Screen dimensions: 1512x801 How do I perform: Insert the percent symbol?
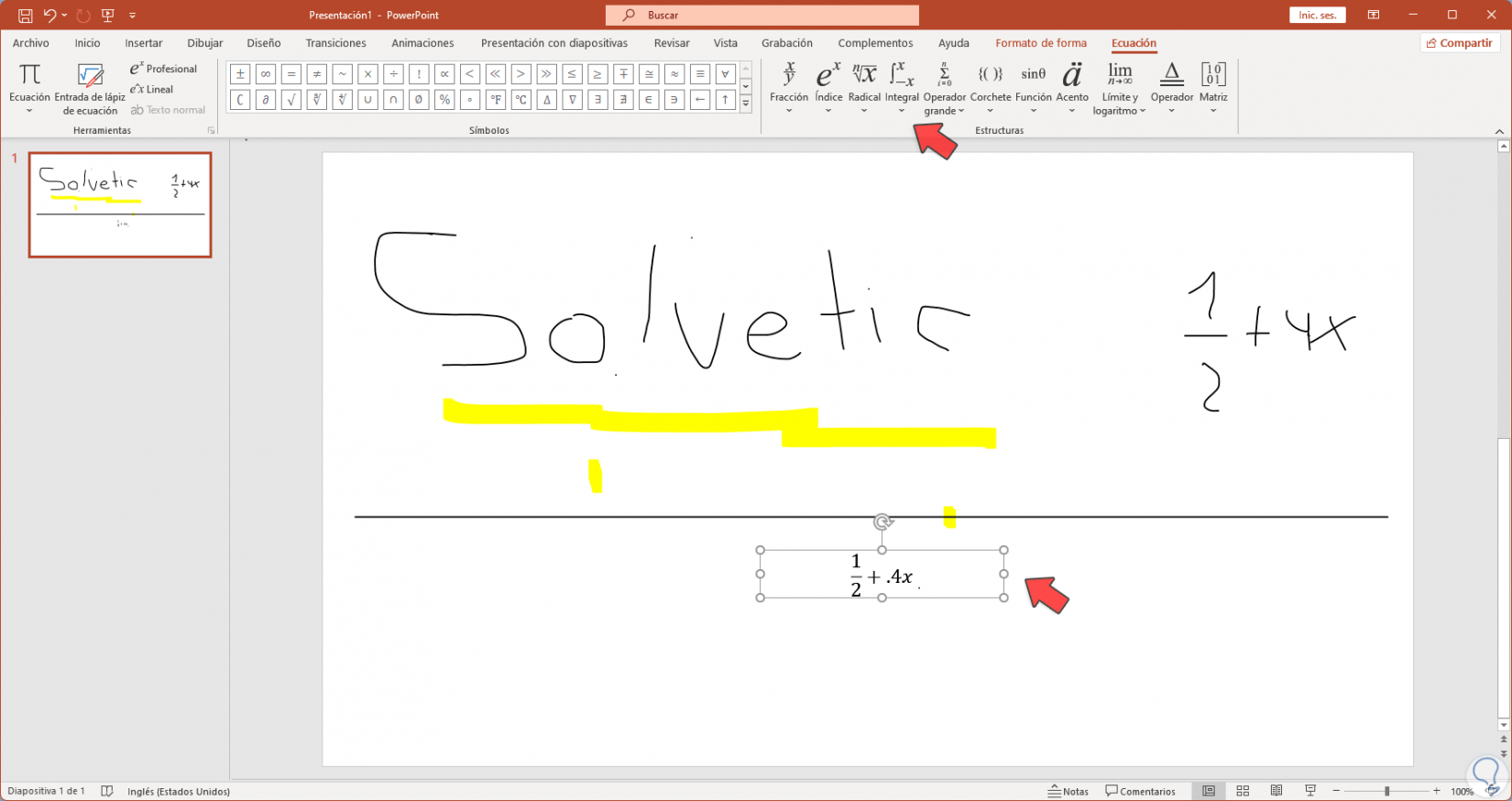[444, 100]
